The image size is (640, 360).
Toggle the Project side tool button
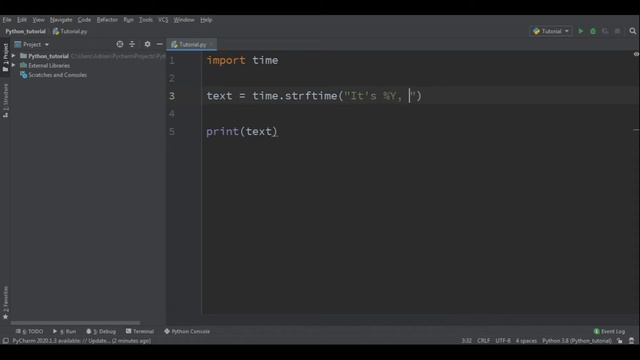pos(5,58)
